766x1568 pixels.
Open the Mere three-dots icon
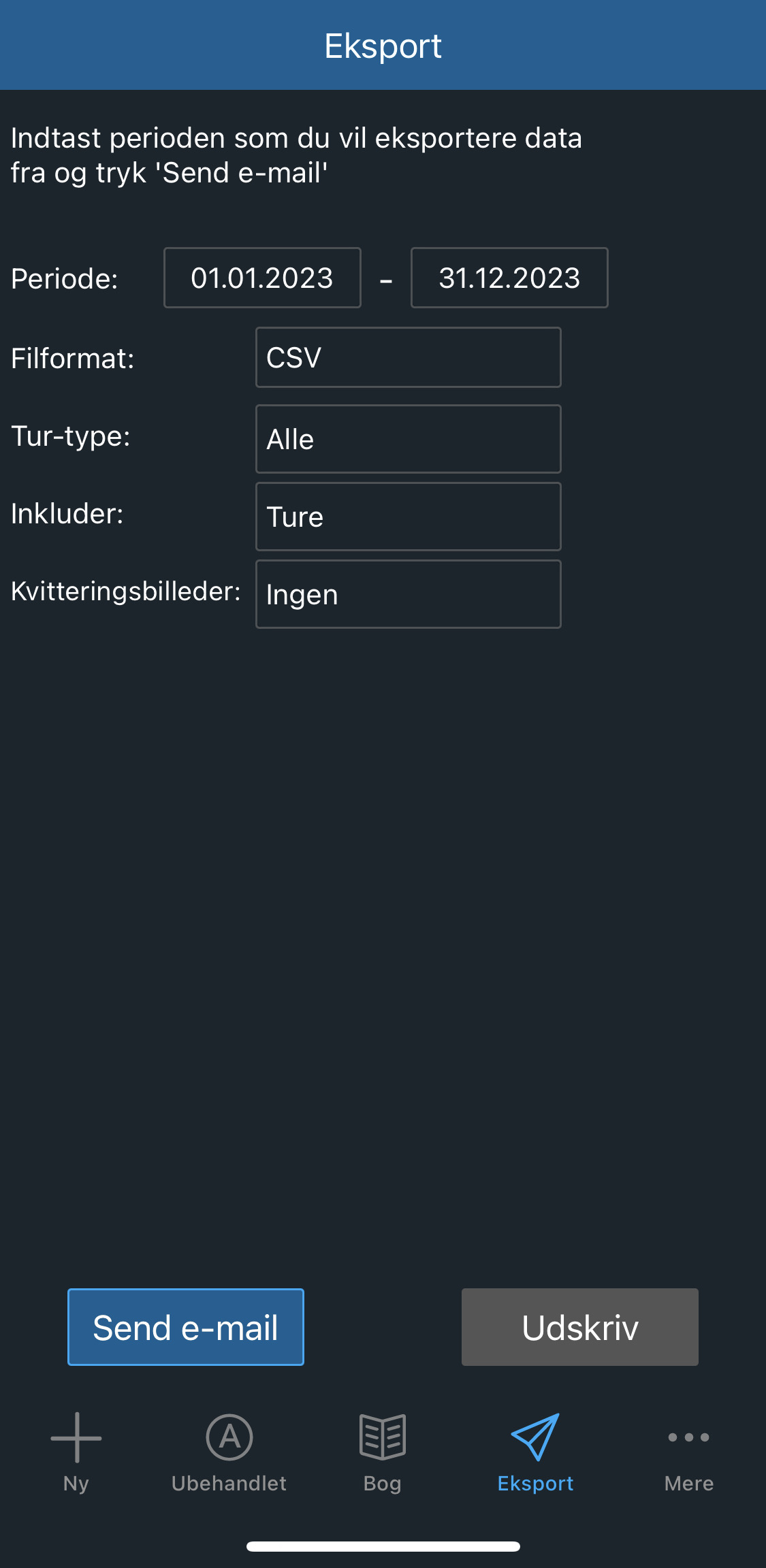[x=689, y=1437]
